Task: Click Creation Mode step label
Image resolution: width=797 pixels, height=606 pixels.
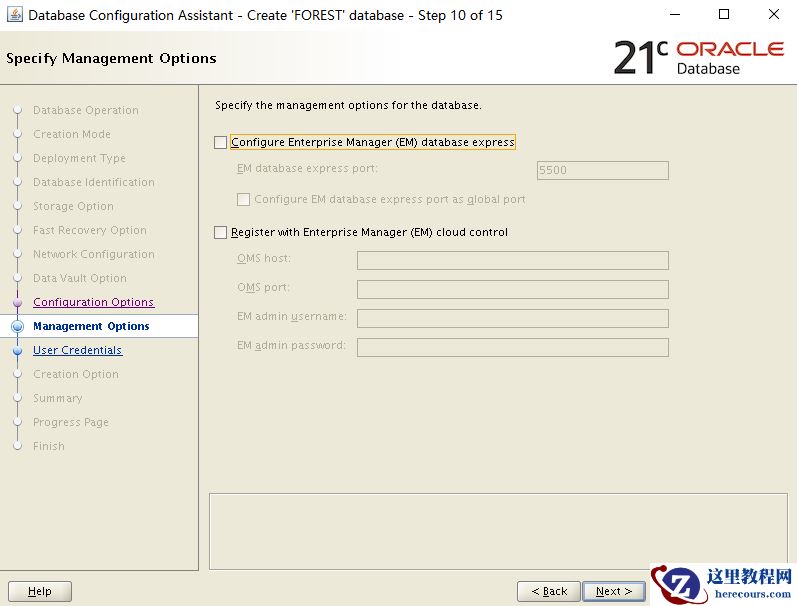Action: click(72, 134)
